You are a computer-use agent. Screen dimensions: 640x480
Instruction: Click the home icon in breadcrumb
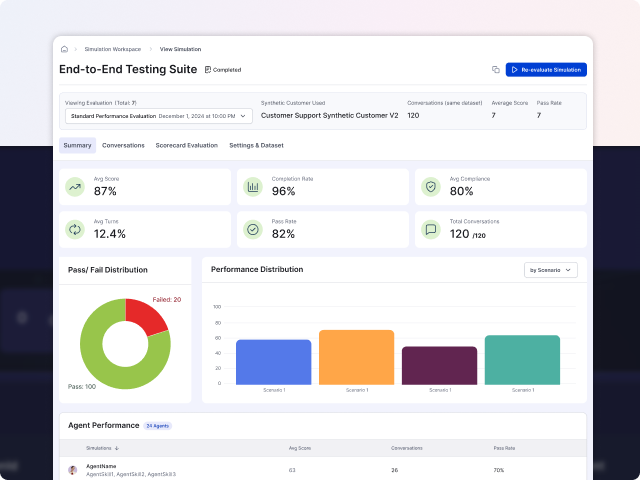pos(64,49)
